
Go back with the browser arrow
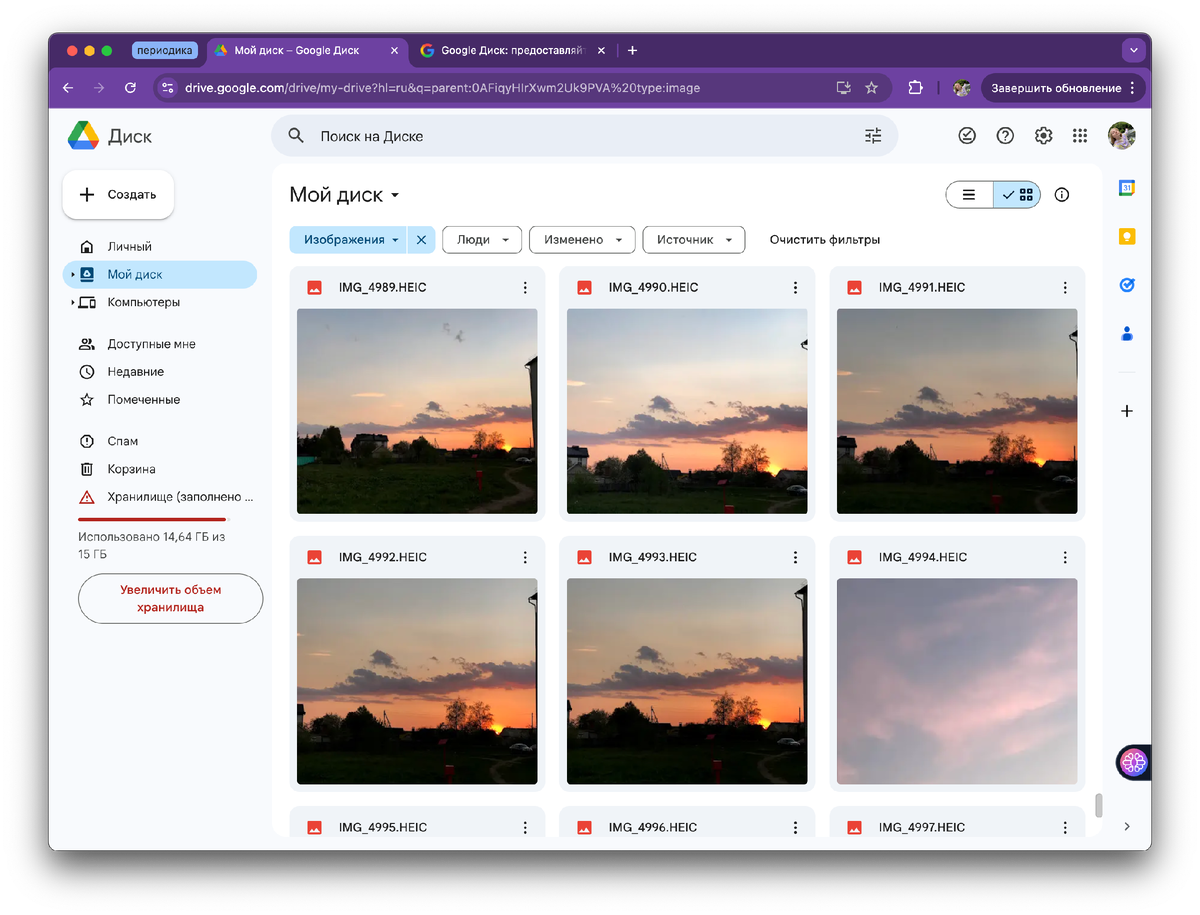pos(68,88)
